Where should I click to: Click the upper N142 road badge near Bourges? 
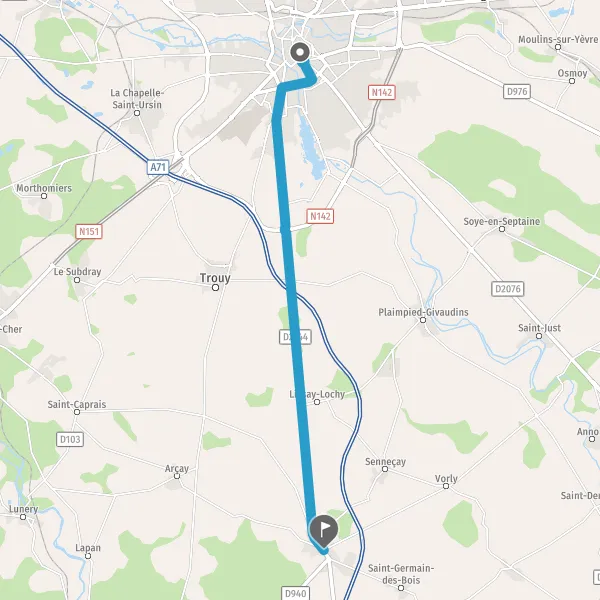point(382,92)
